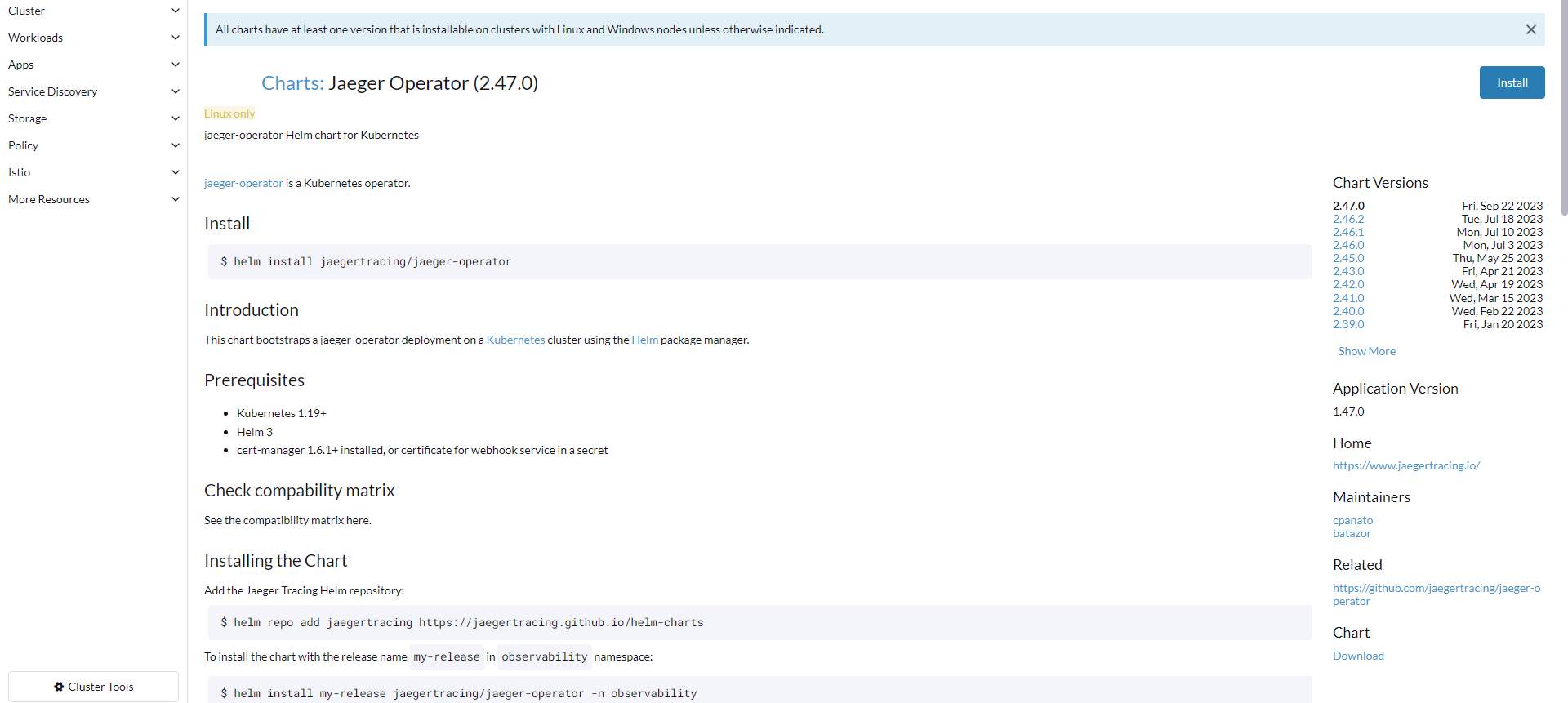1568x703 pixels.
Task: Click application version 1.47.0 text
Action: point(1348,412)
